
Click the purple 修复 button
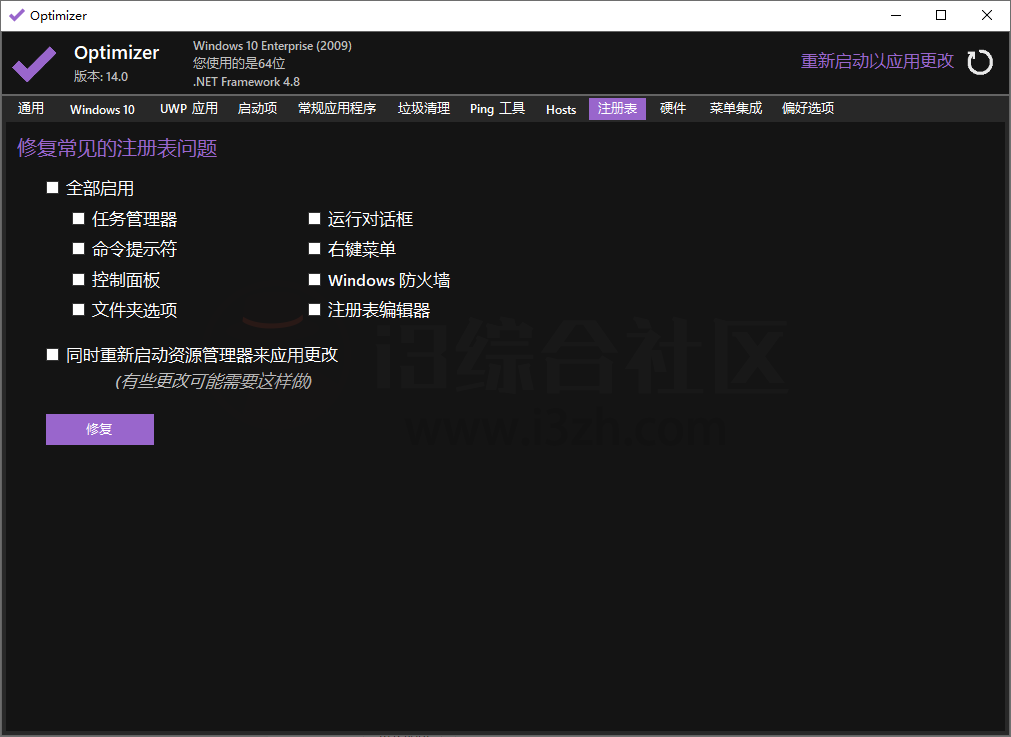click(100, 429)
